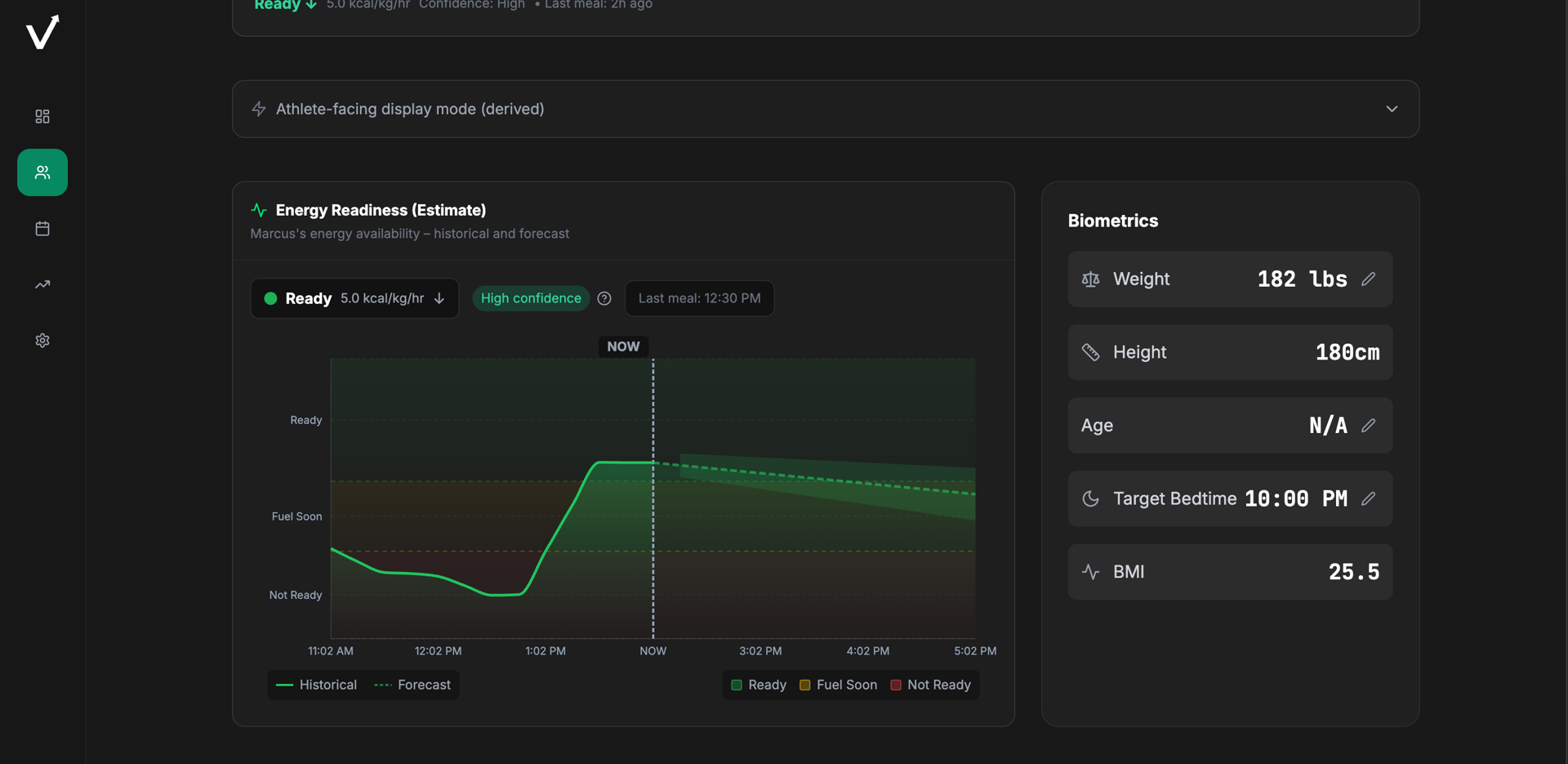Image resolution: width=1568 pixels, height=764 pixels.
Task: Click the V logo in the sidebar
Action: 42,33
